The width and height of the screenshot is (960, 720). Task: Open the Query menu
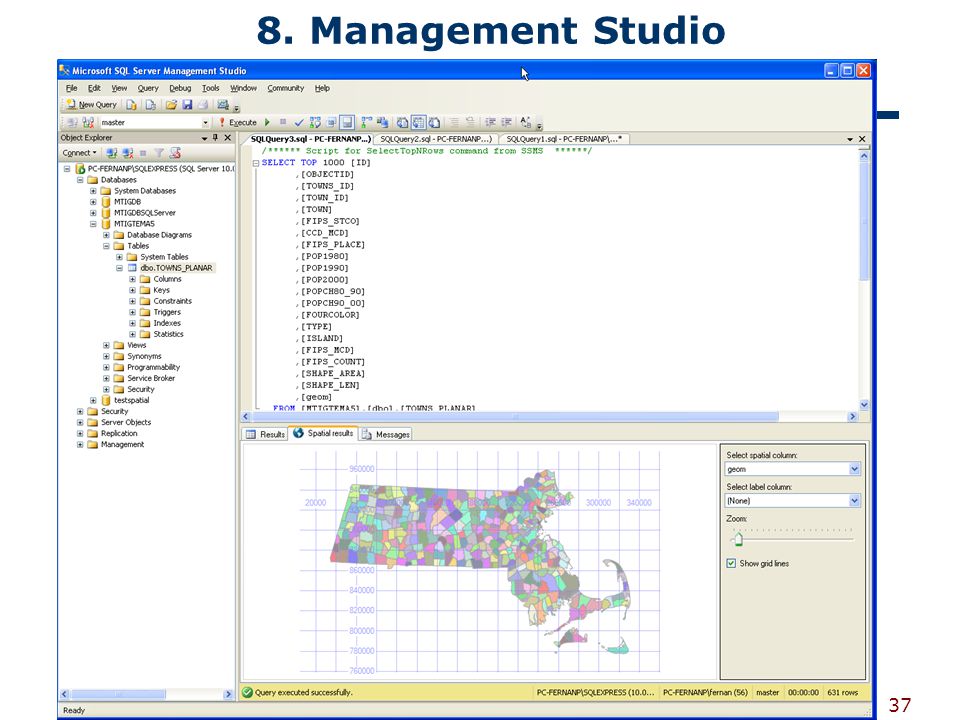click(148, 88)
